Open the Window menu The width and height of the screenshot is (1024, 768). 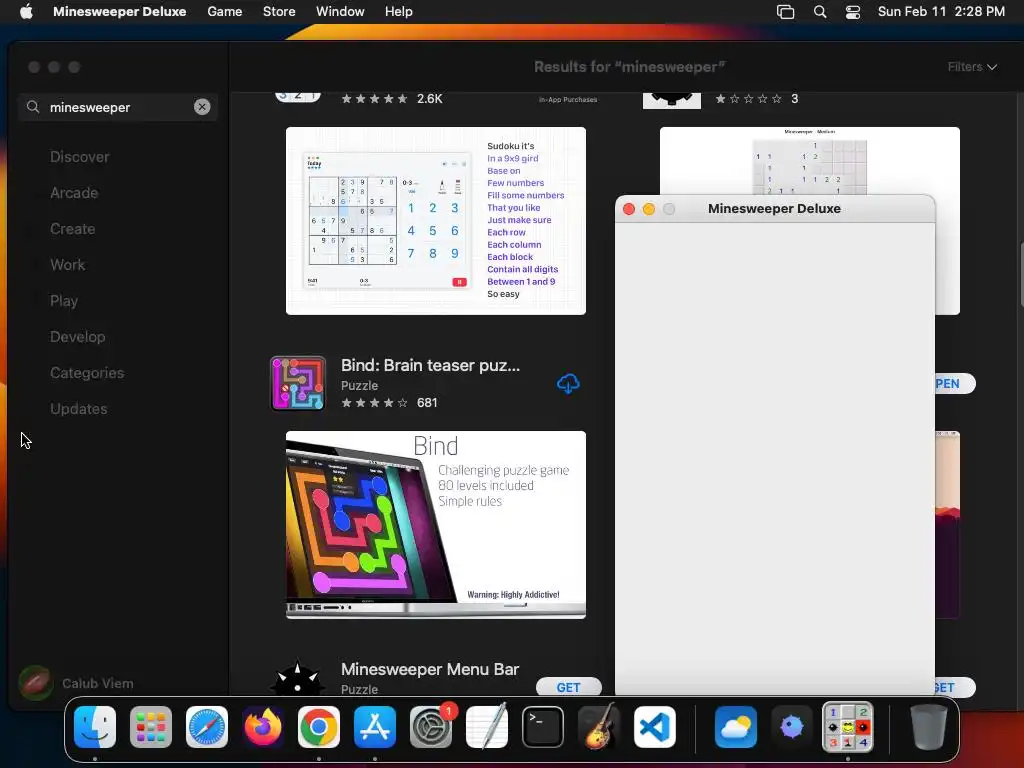[340, 12]
